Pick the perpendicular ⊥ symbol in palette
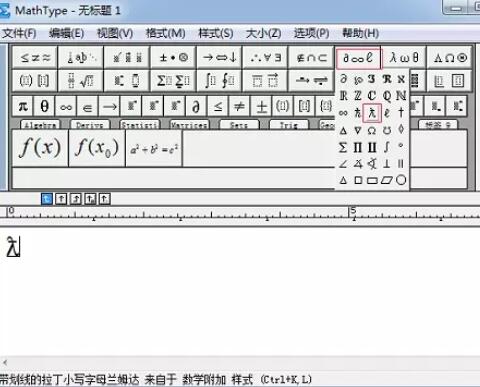 point(387,164)
